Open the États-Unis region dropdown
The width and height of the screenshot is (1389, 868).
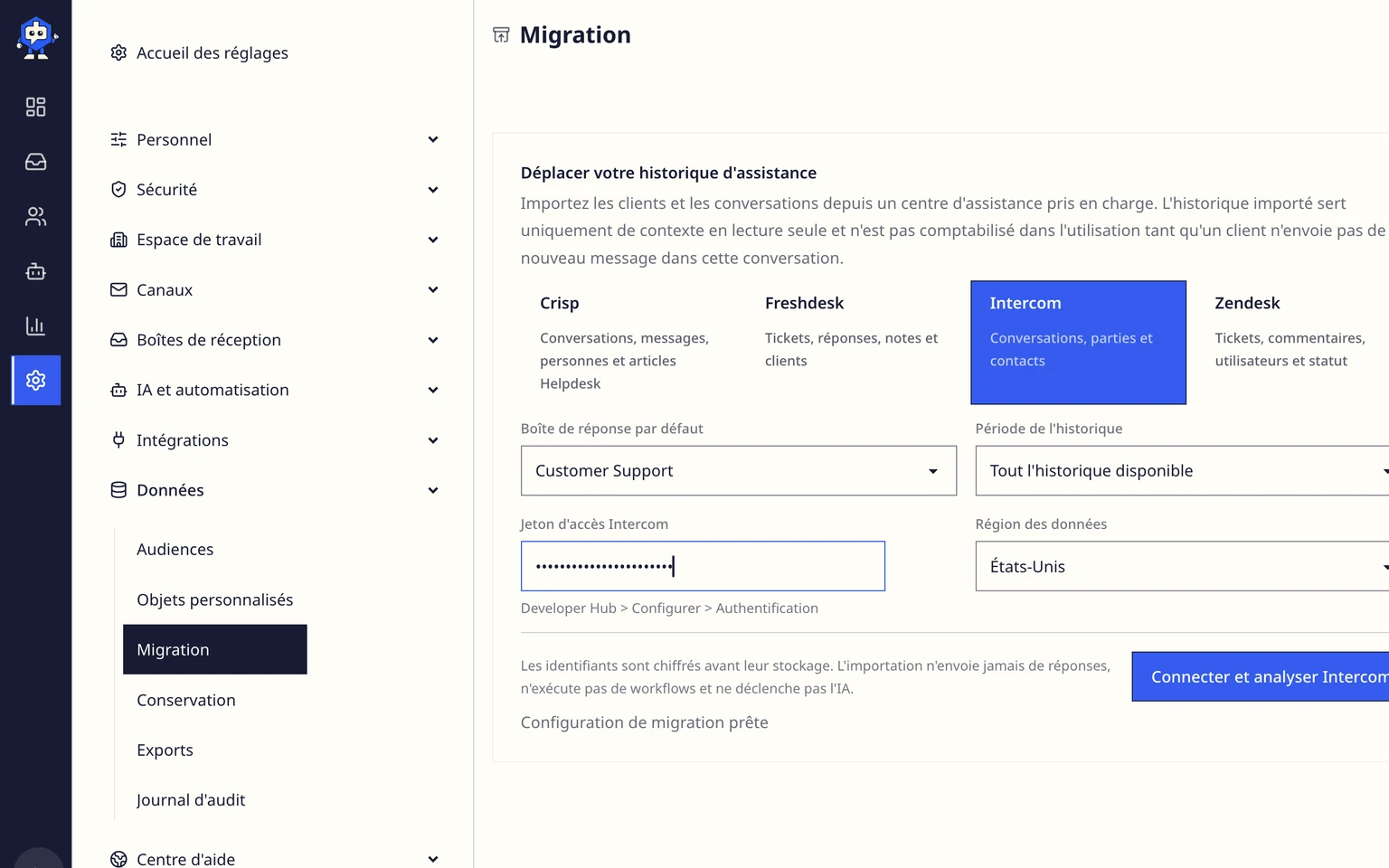(1182, 566)
